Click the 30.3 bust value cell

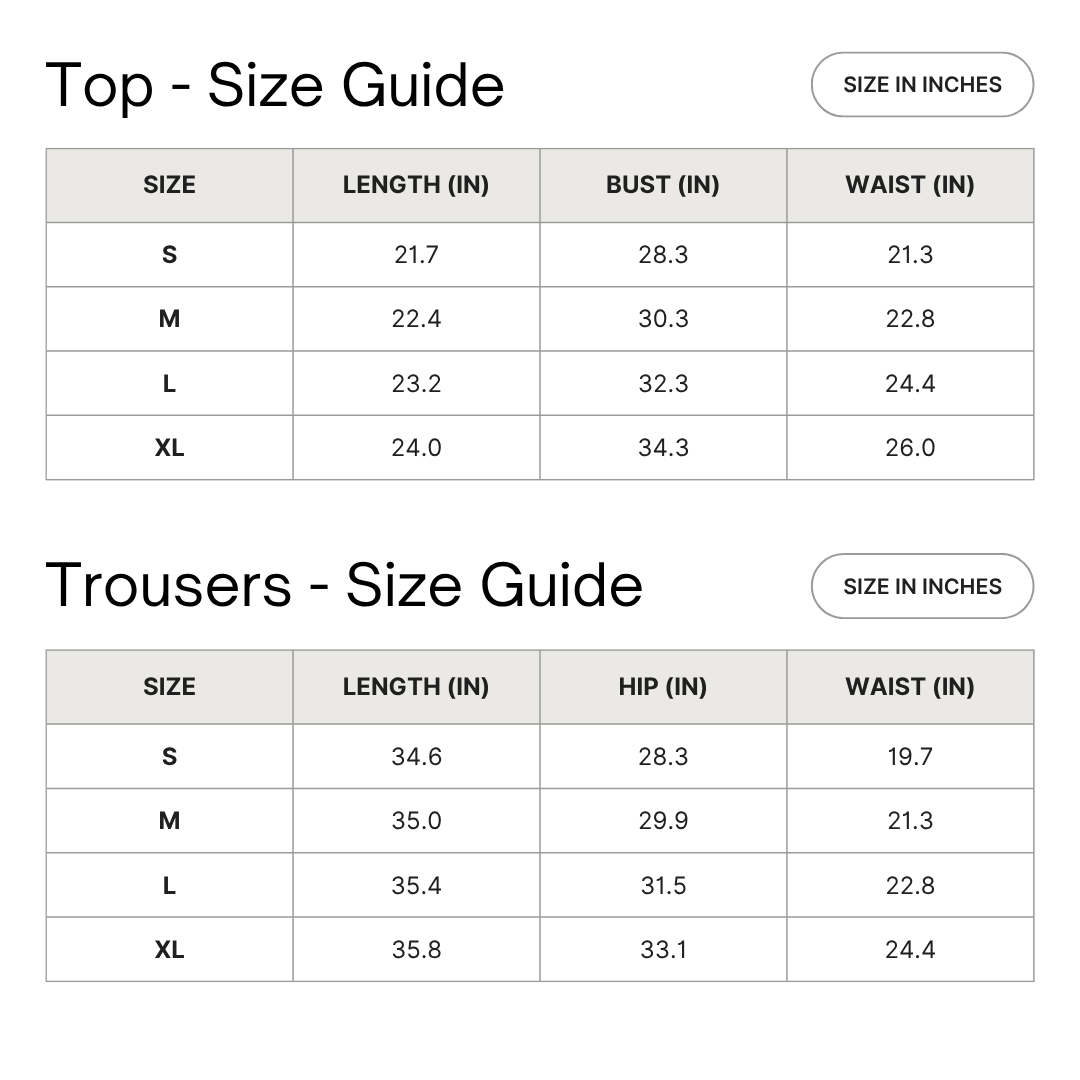click(x=663, y=319)
